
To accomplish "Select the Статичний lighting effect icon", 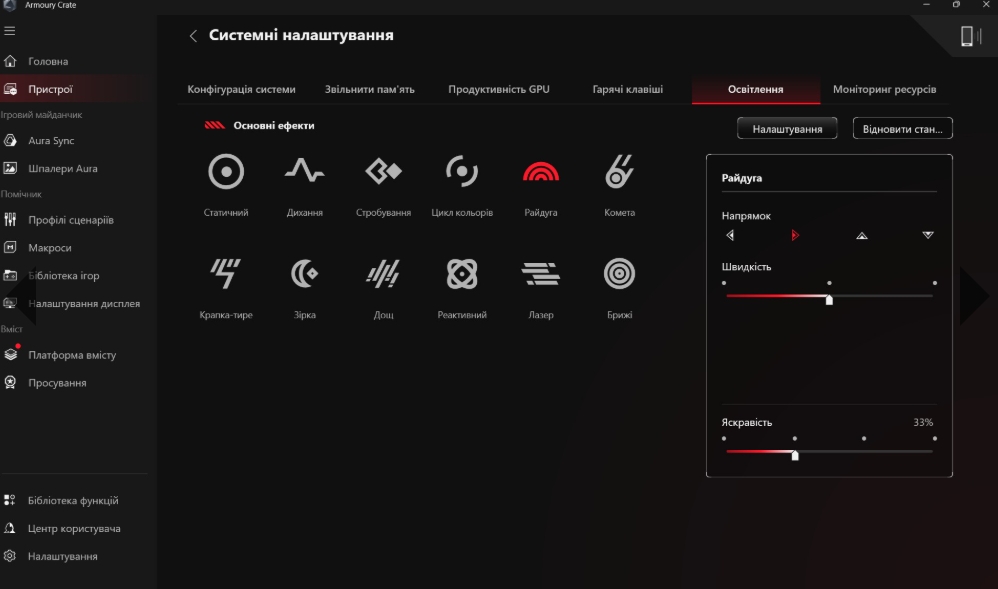I will click(x=226, y=173).
